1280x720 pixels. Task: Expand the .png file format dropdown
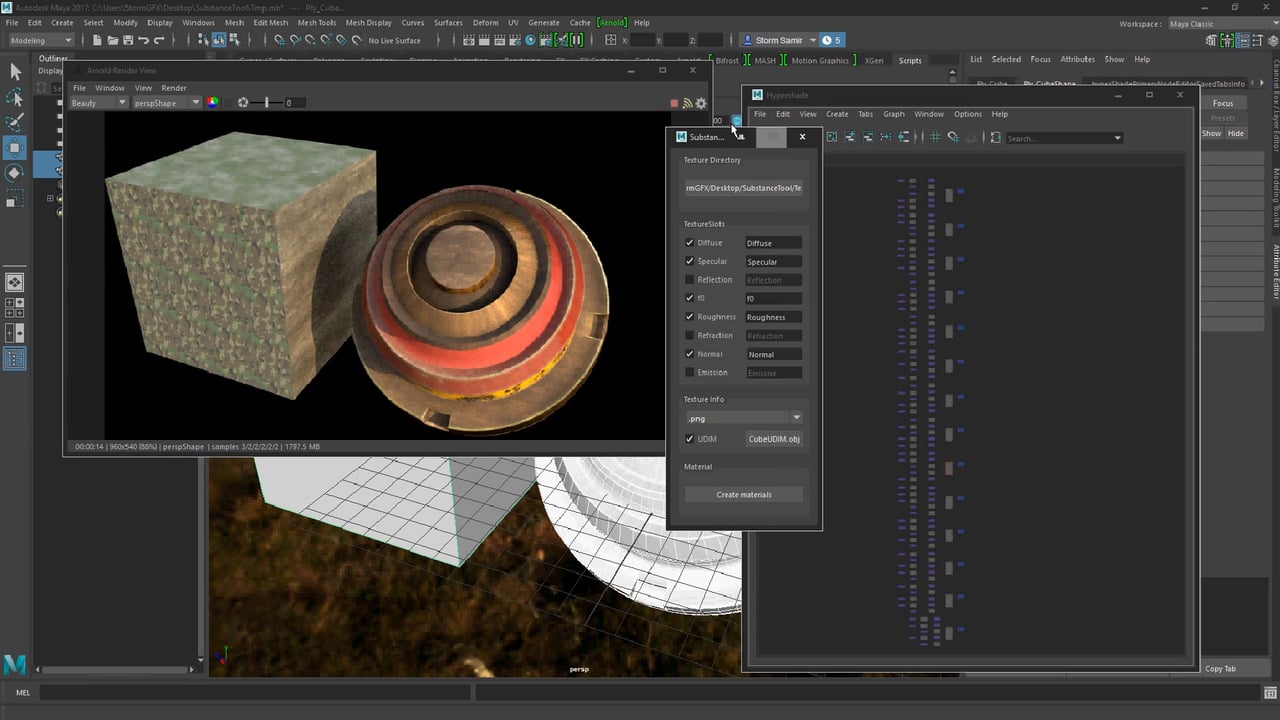744,418
